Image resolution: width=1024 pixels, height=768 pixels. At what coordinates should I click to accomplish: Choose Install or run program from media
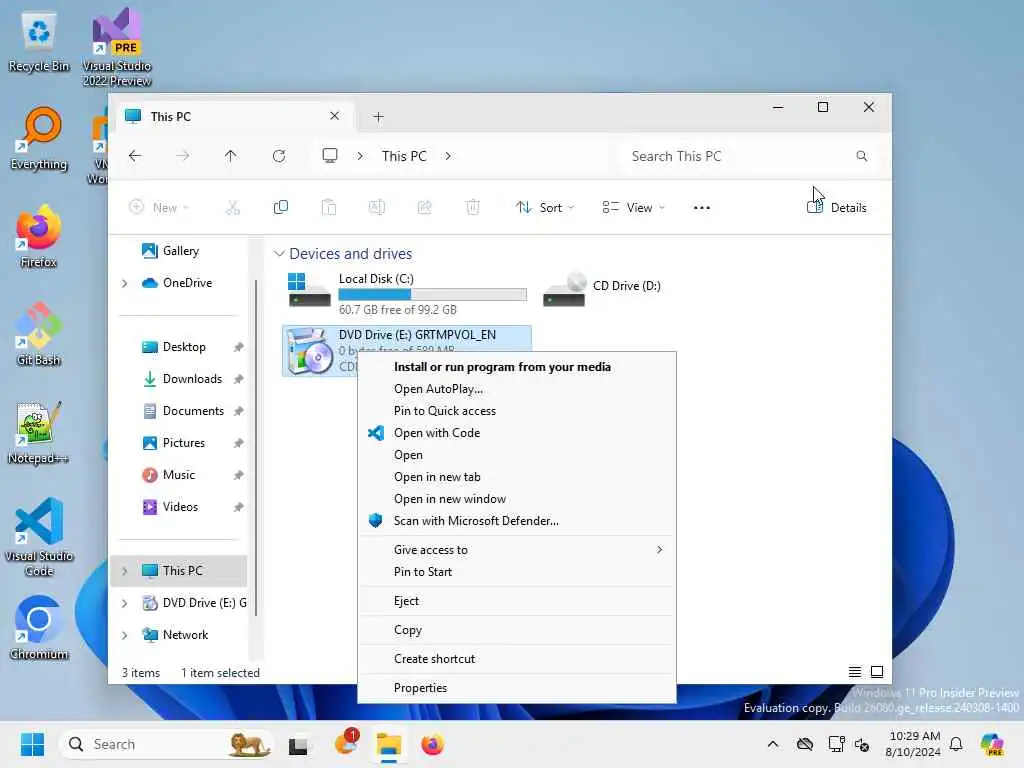pos(517,367)
